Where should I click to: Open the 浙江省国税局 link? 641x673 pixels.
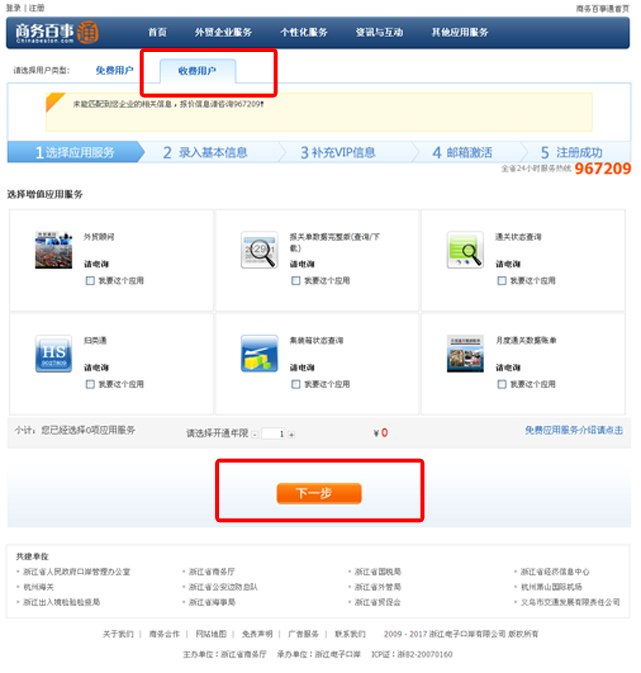tap(378, 572)
